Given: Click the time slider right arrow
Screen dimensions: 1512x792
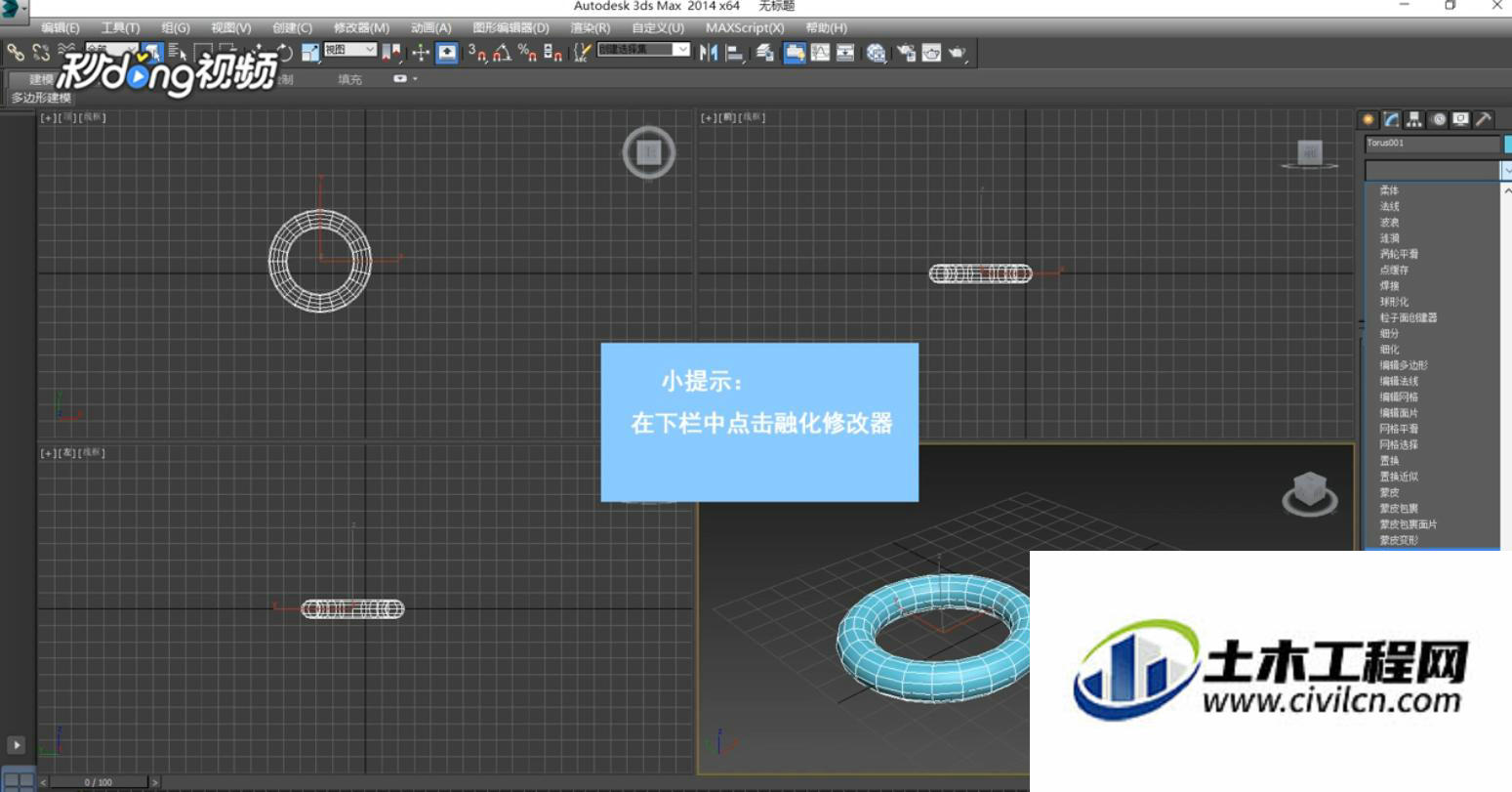Looking at the screenshot, I should [x=154, y=782].
